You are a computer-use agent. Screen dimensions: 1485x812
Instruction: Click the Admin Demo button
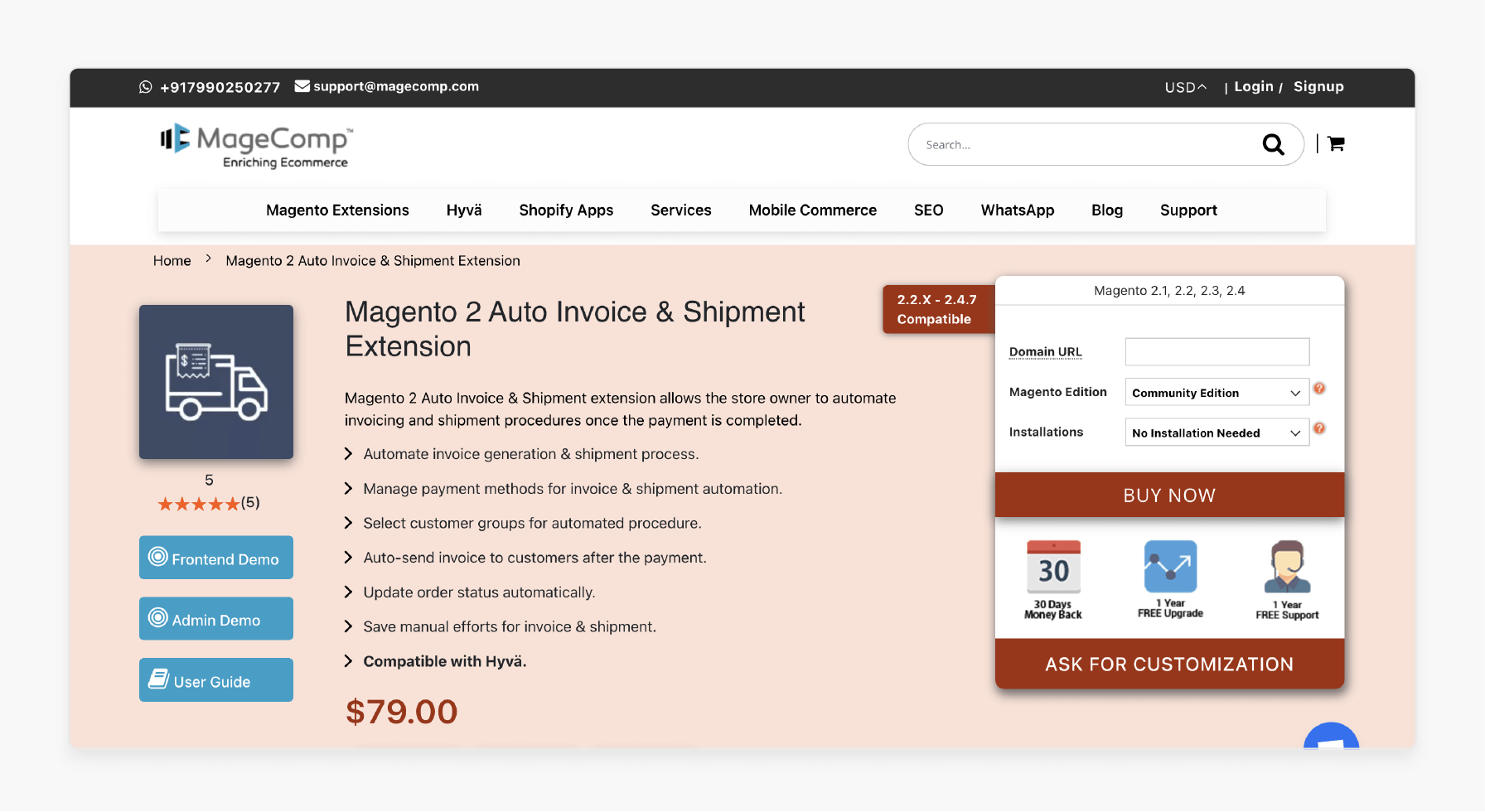(216, 619)
